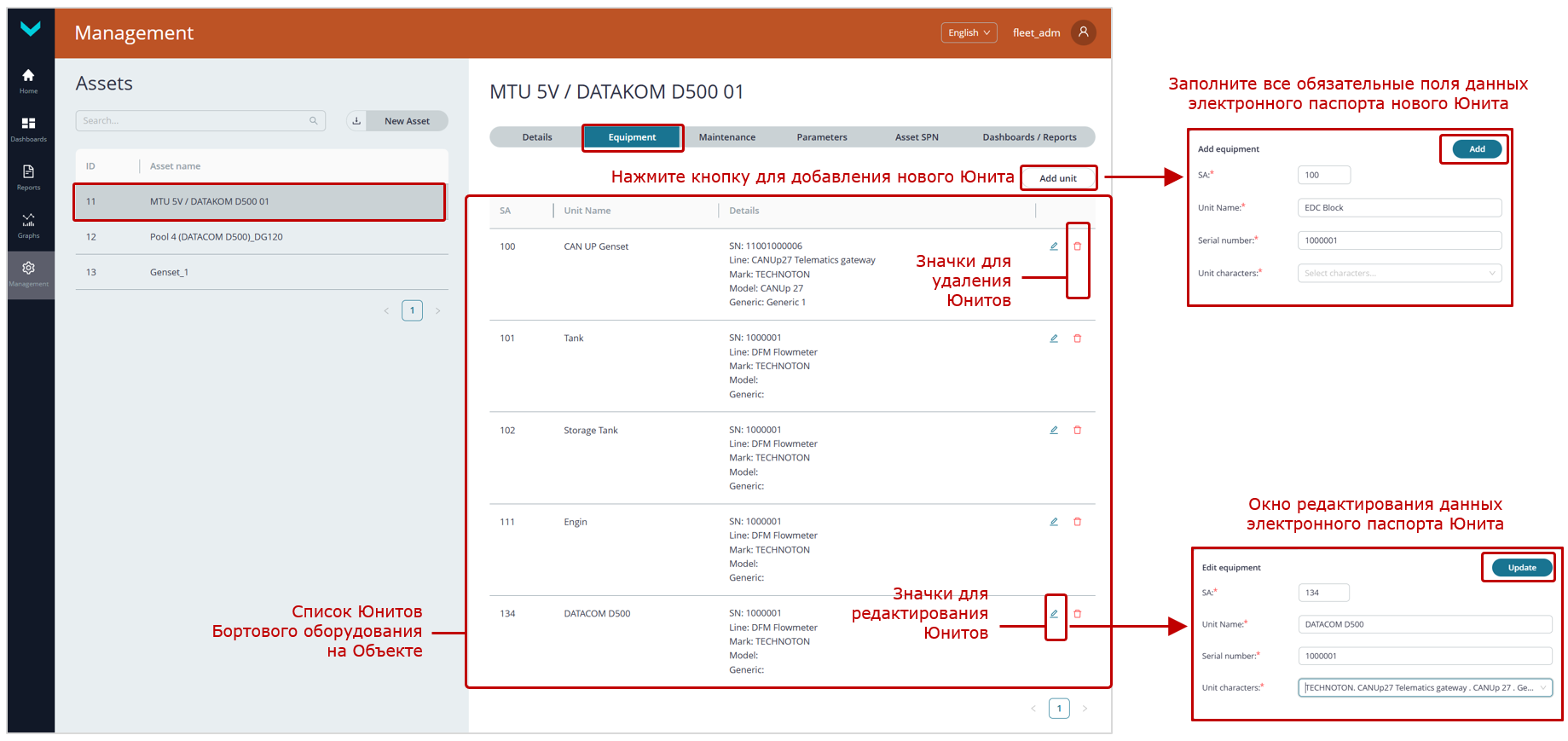Viewport: 1568px width, 741px height.
Task: Click the download icon beside New Asset
Action: click(356, 121)
